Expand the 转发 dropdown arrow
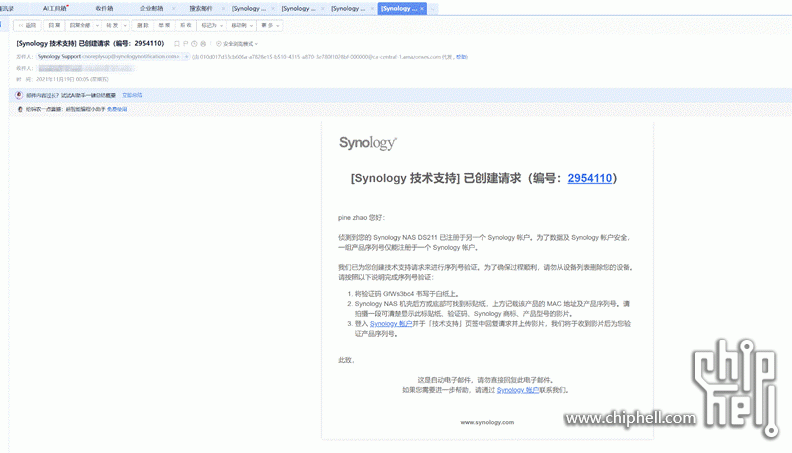 125,25
